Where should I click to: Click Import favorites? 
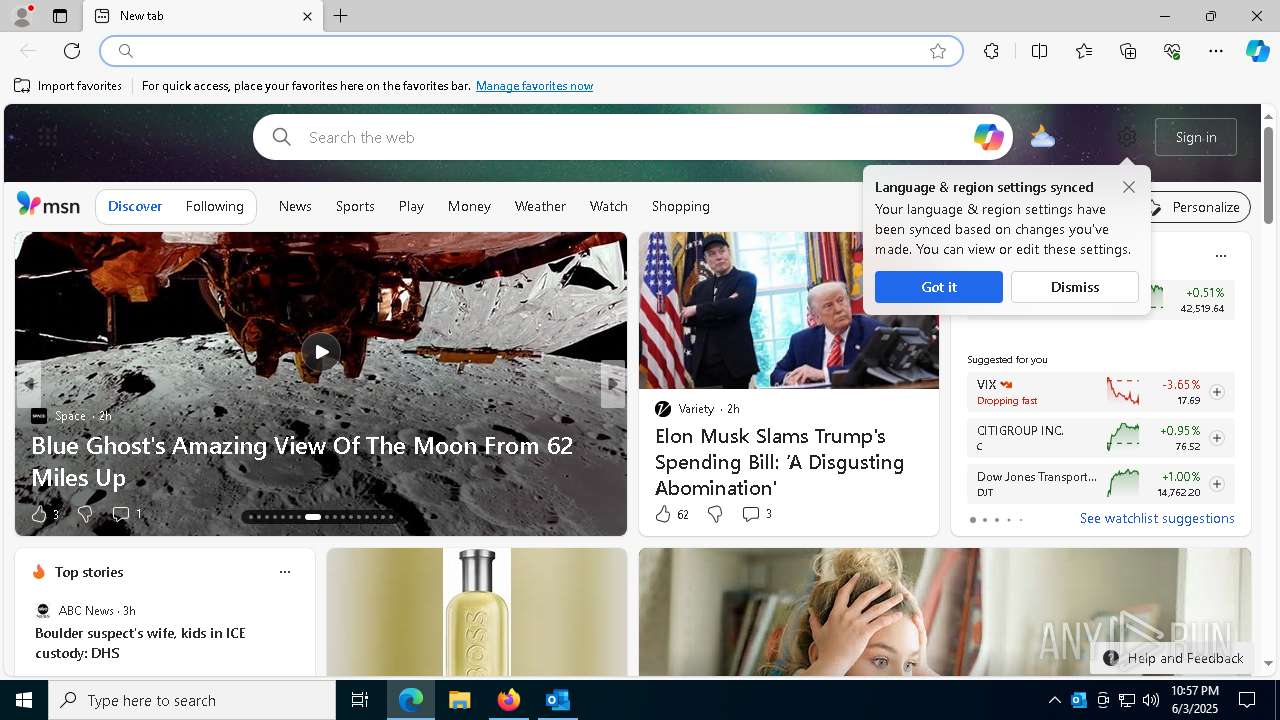pyautogui.click(x=68, y=86)
